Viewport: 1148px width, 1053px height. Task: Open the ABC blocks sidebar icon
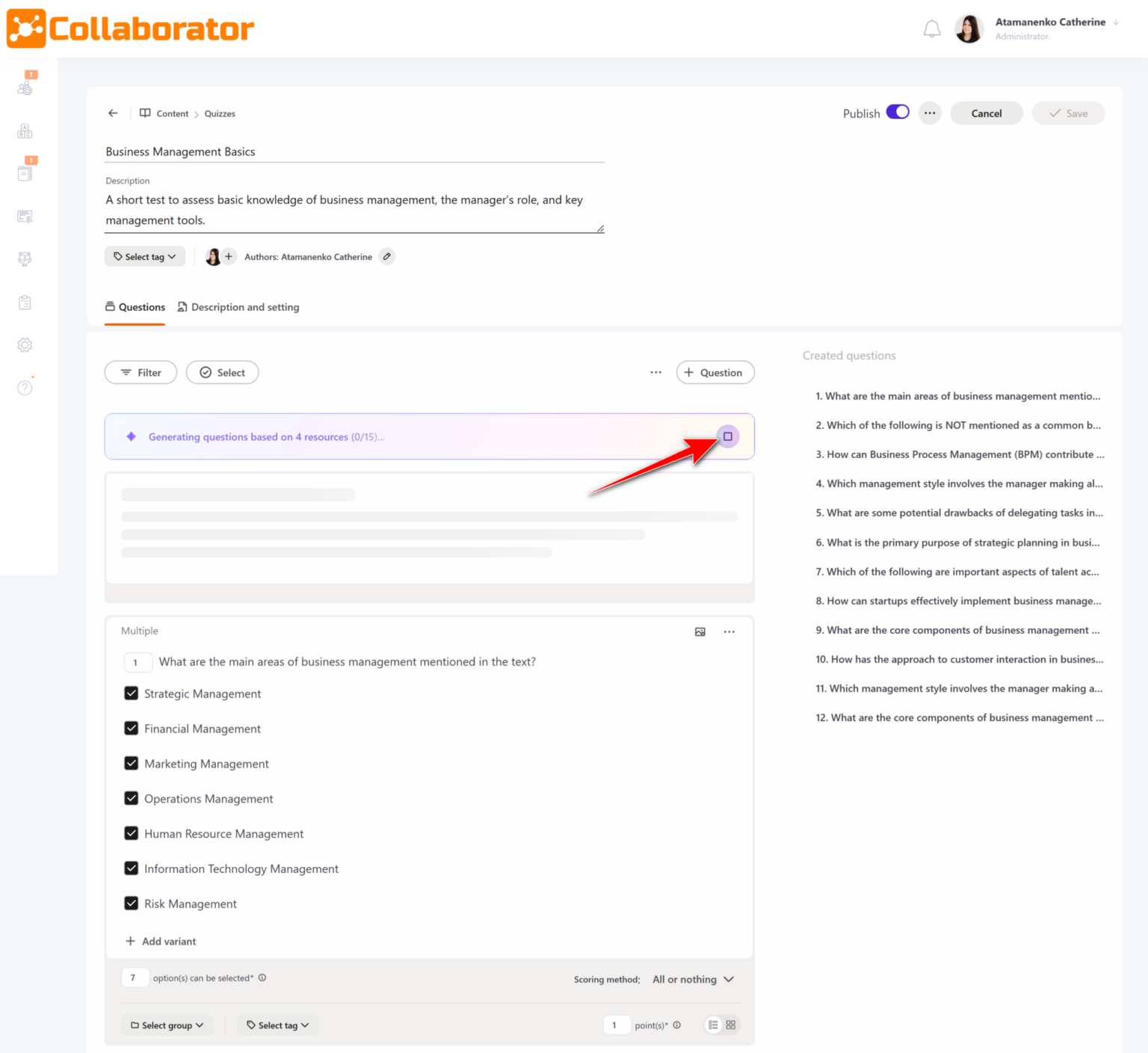coord(25,132)
